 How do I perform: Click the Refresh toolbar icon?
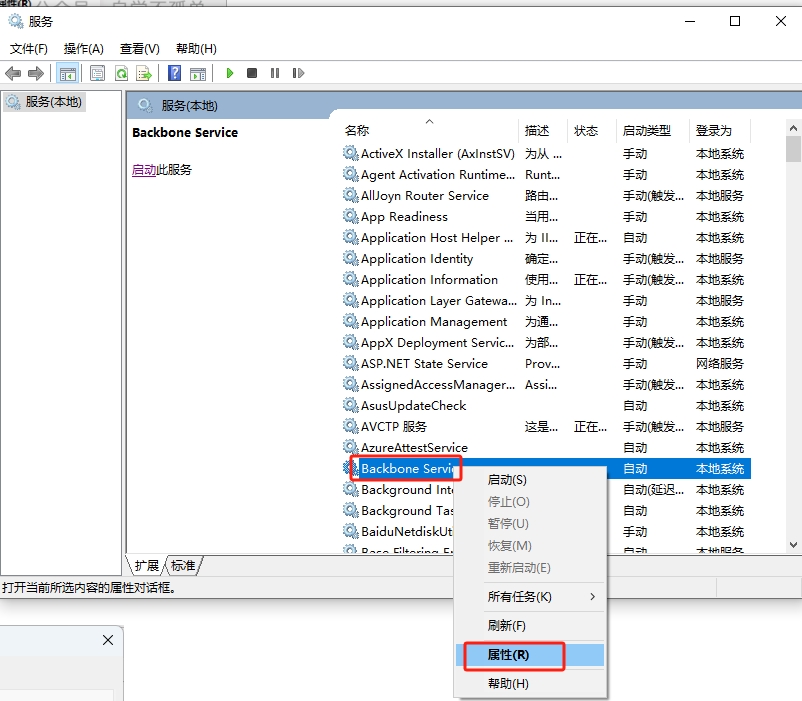tap(121, 73)
